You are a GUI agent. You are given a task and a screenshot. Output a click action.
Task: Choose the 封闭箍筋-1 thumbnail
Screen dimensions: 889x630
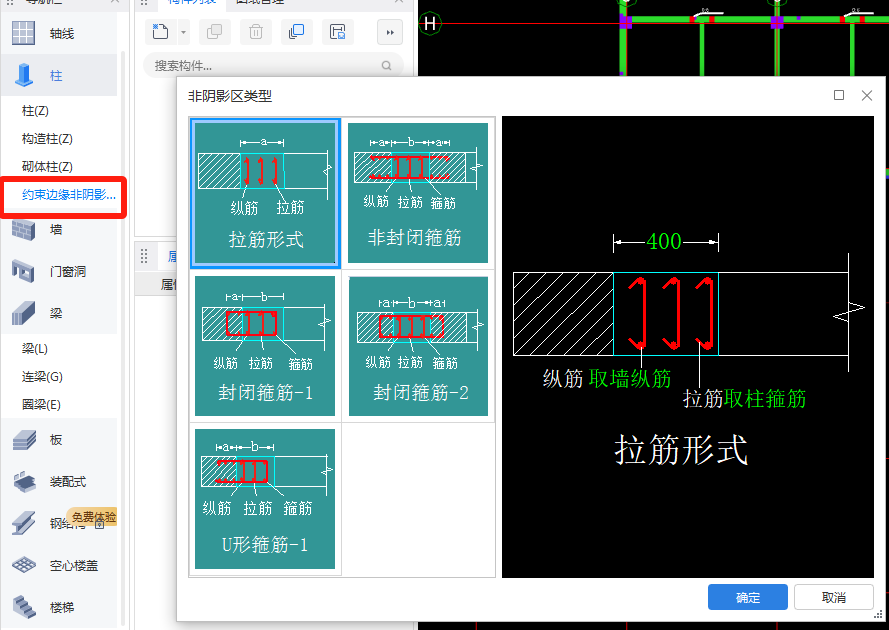[265, 346]
